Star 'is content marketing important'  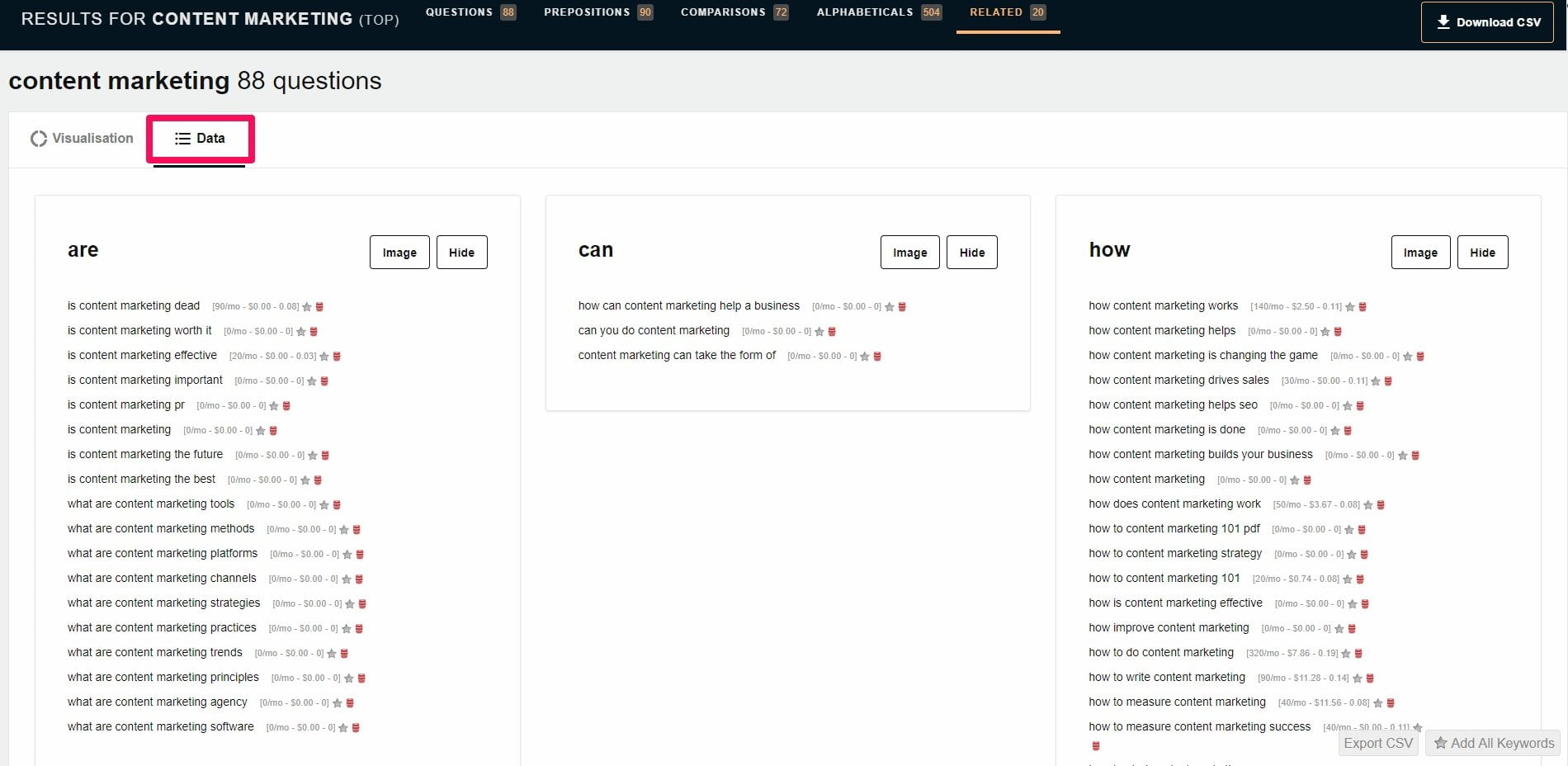[x=312, y=381]
